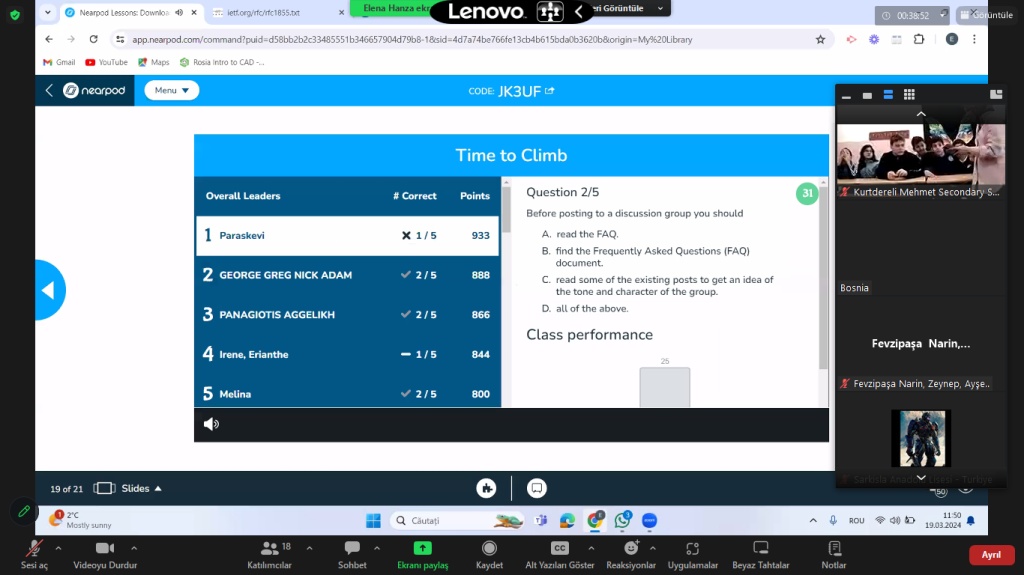
Task: Open the Nearpod activities puzzle icon
Action: coord(486,488)
